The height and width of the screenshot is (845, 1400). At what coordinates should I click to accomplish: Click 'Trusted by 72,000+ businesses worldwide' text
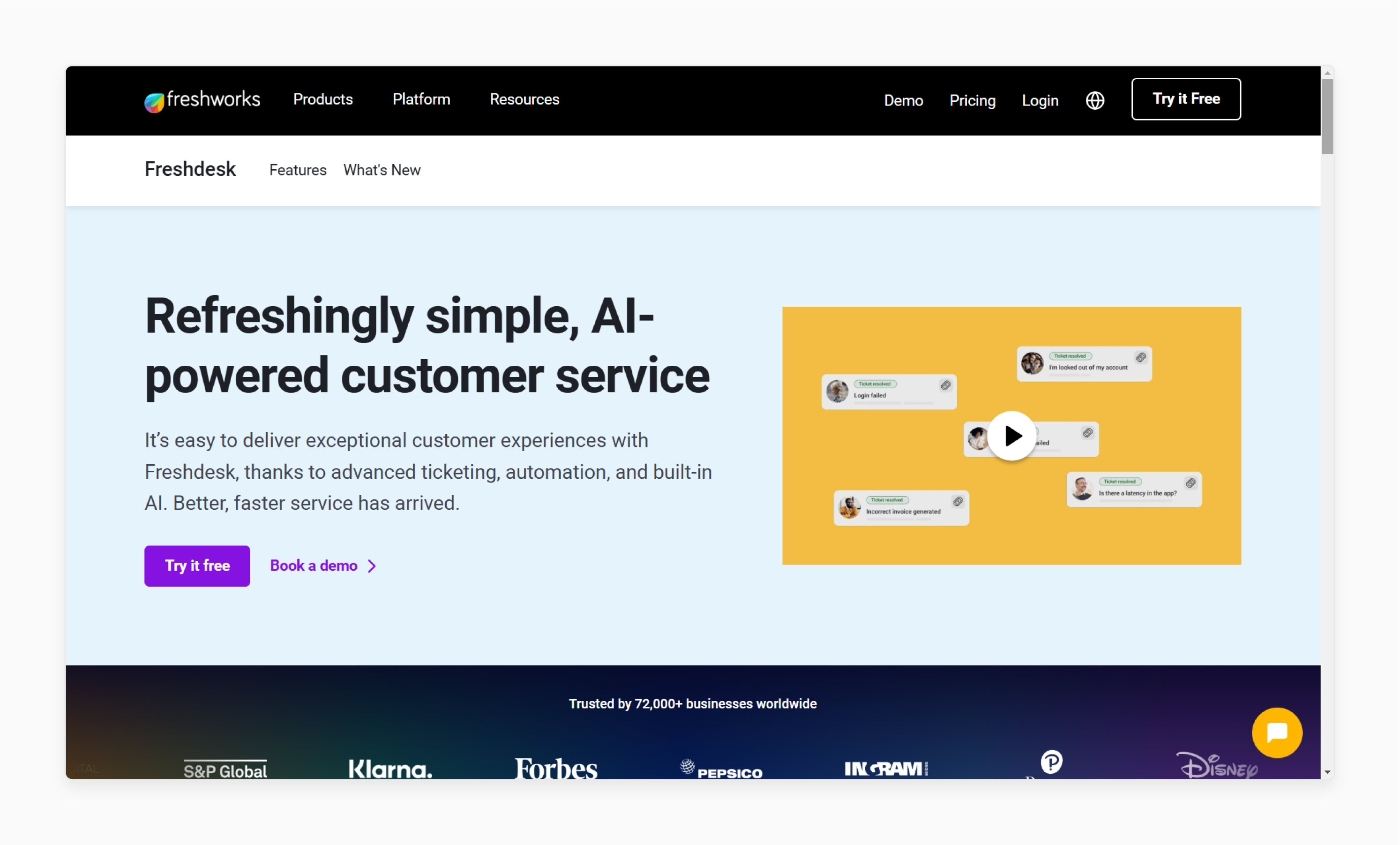tap(693, 704)
